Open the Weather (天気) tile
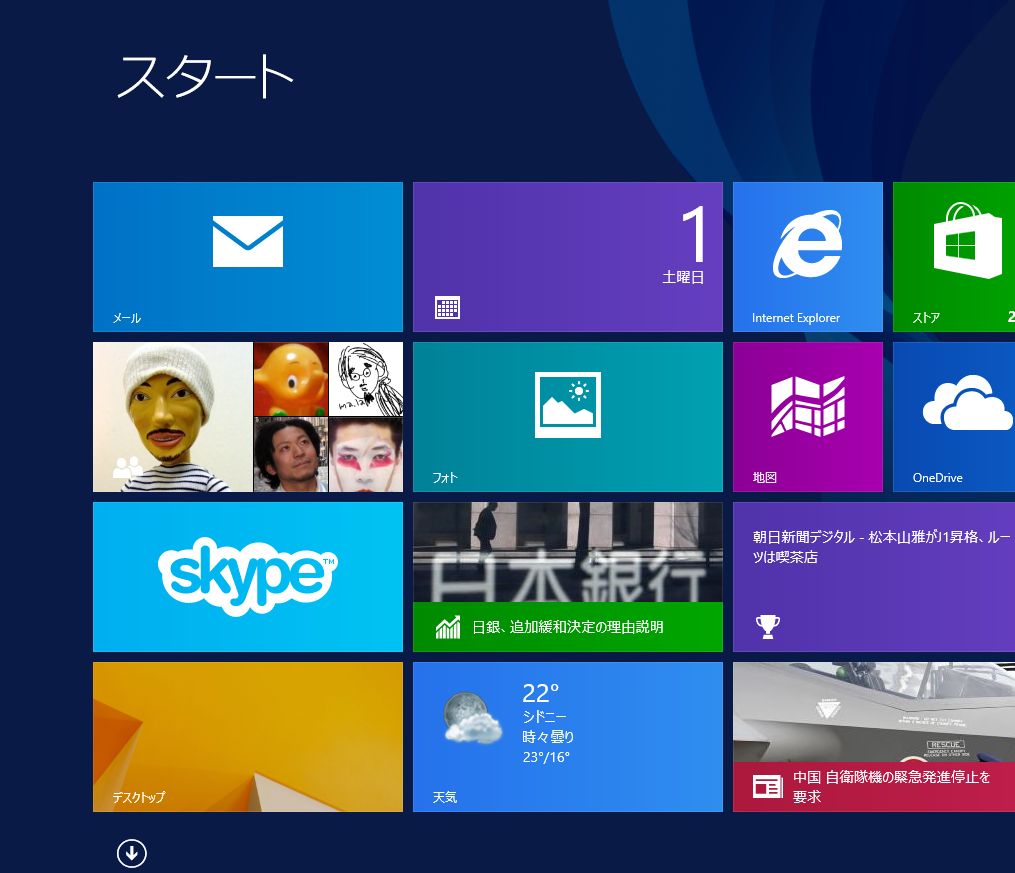Image resolution: width=1015 pixels, height=873 pixels. tap(568, 736)
